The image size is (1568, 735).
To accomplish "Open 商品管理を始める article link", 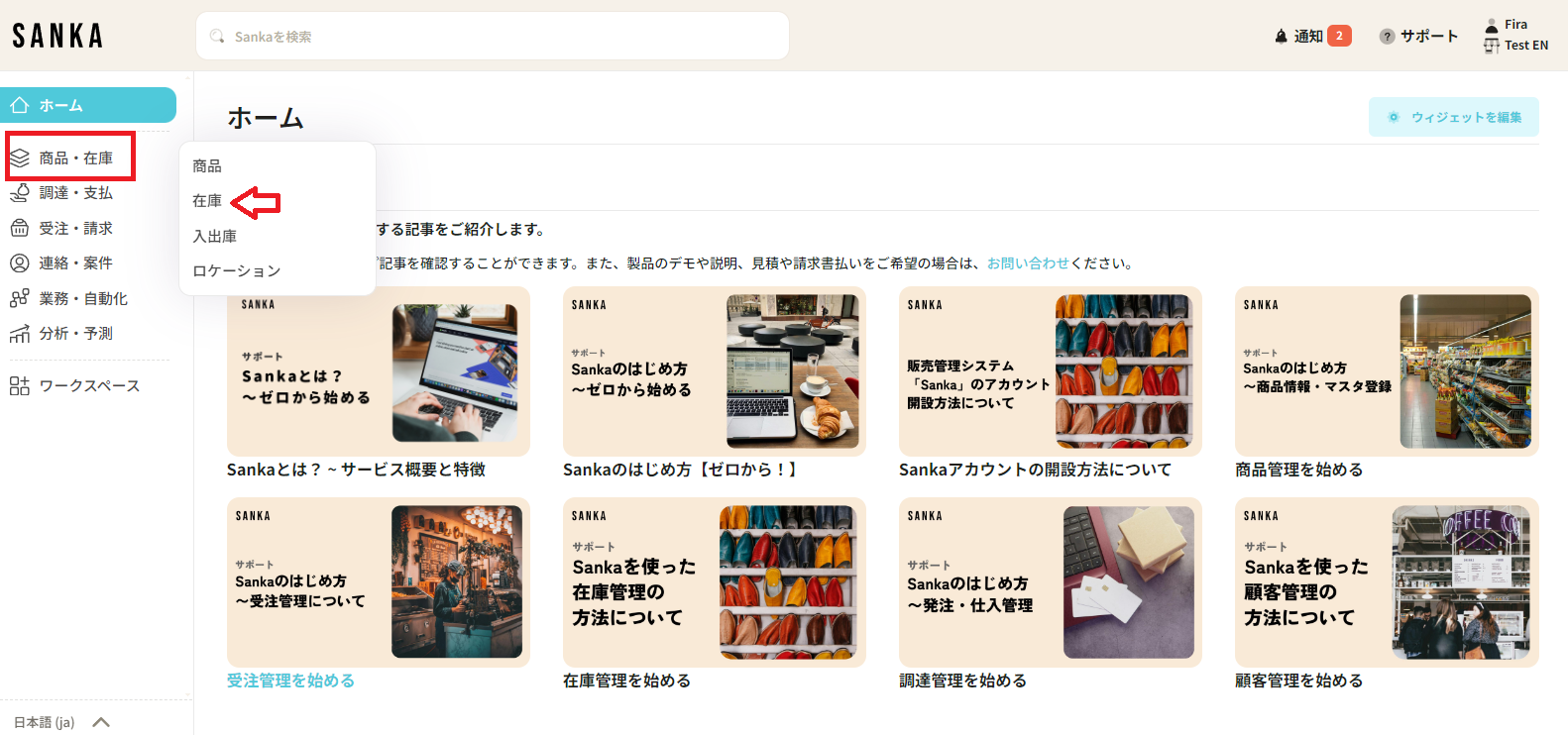I will point(1298,470).
